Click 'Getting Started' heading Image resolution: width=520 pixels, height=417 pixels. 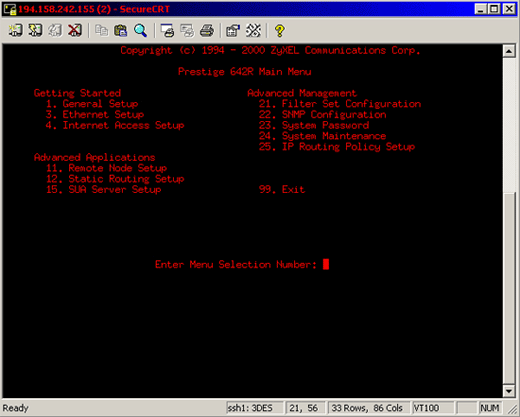click(x=77, y=93)
